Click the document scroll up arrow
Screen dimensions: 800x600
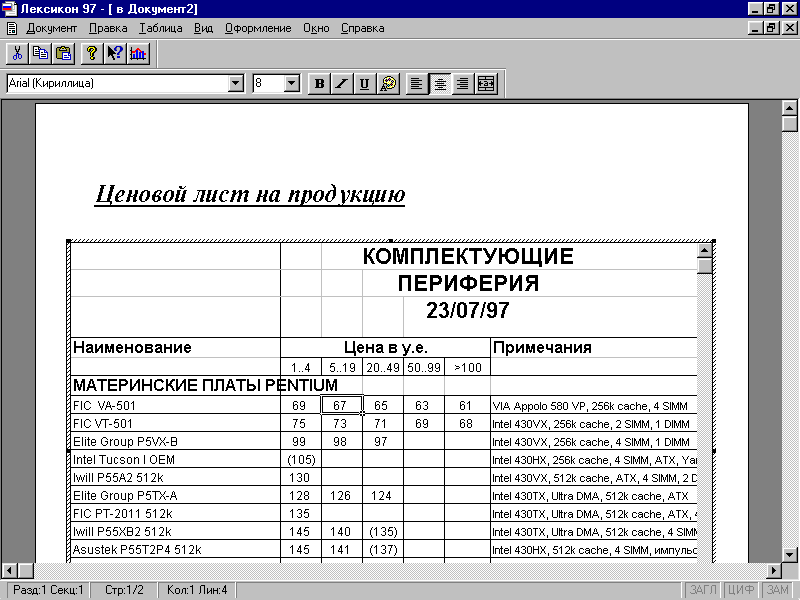coord(789,108)
